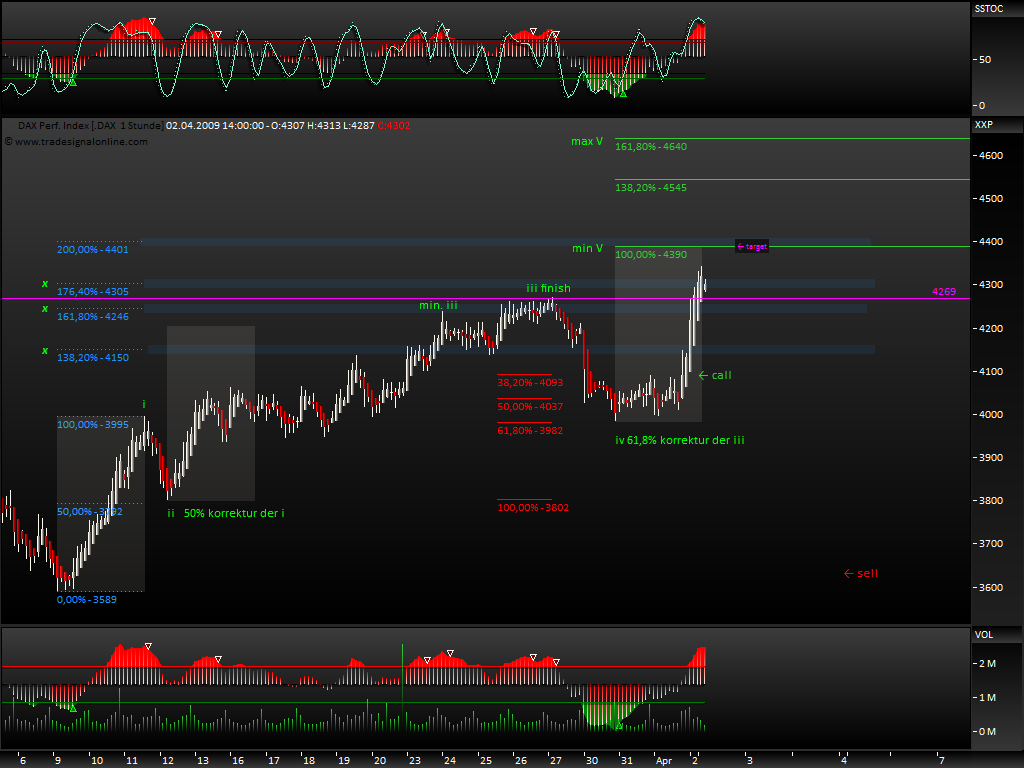Click the Apr label on the time axis

pyautogui.click(x=663, y=760)
